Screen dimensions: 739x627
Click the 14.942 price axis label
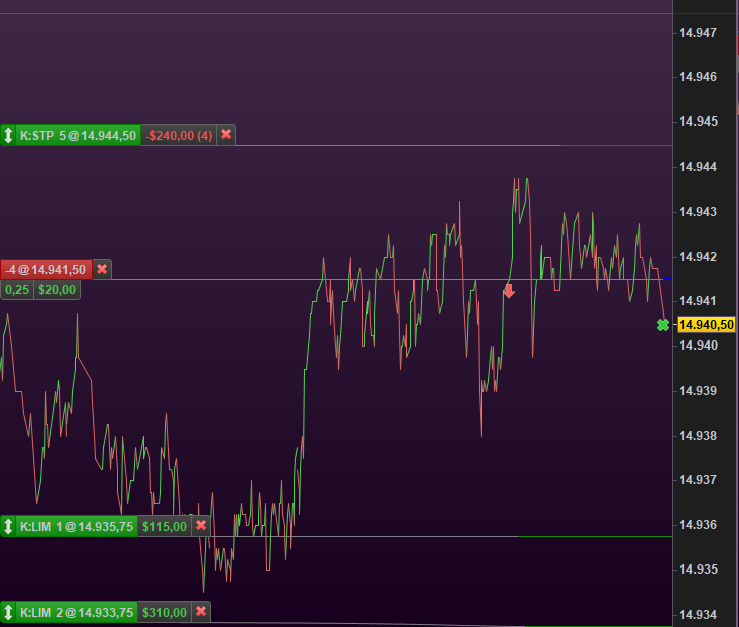698,256
